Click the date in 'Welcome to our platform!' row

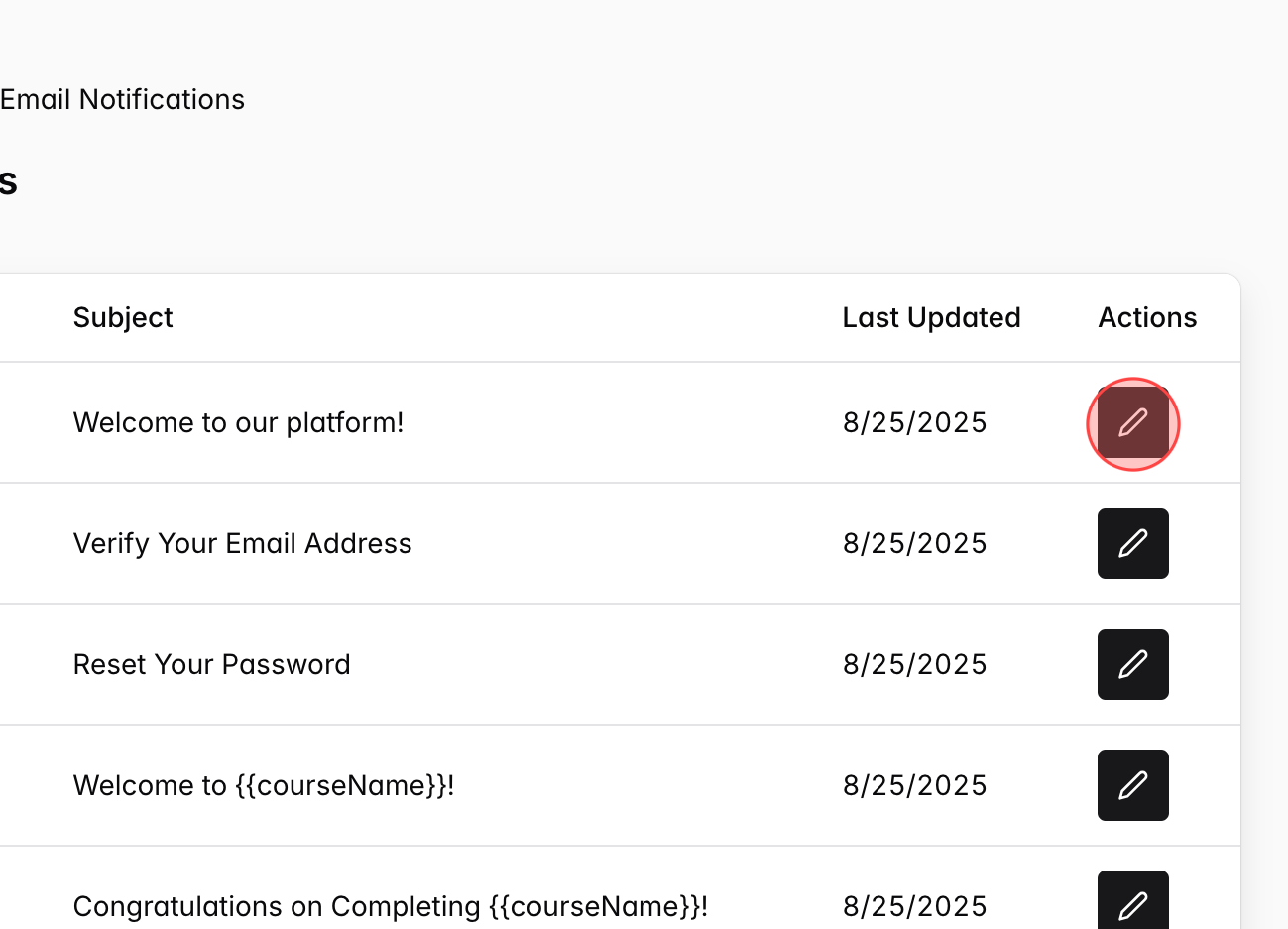914,423
